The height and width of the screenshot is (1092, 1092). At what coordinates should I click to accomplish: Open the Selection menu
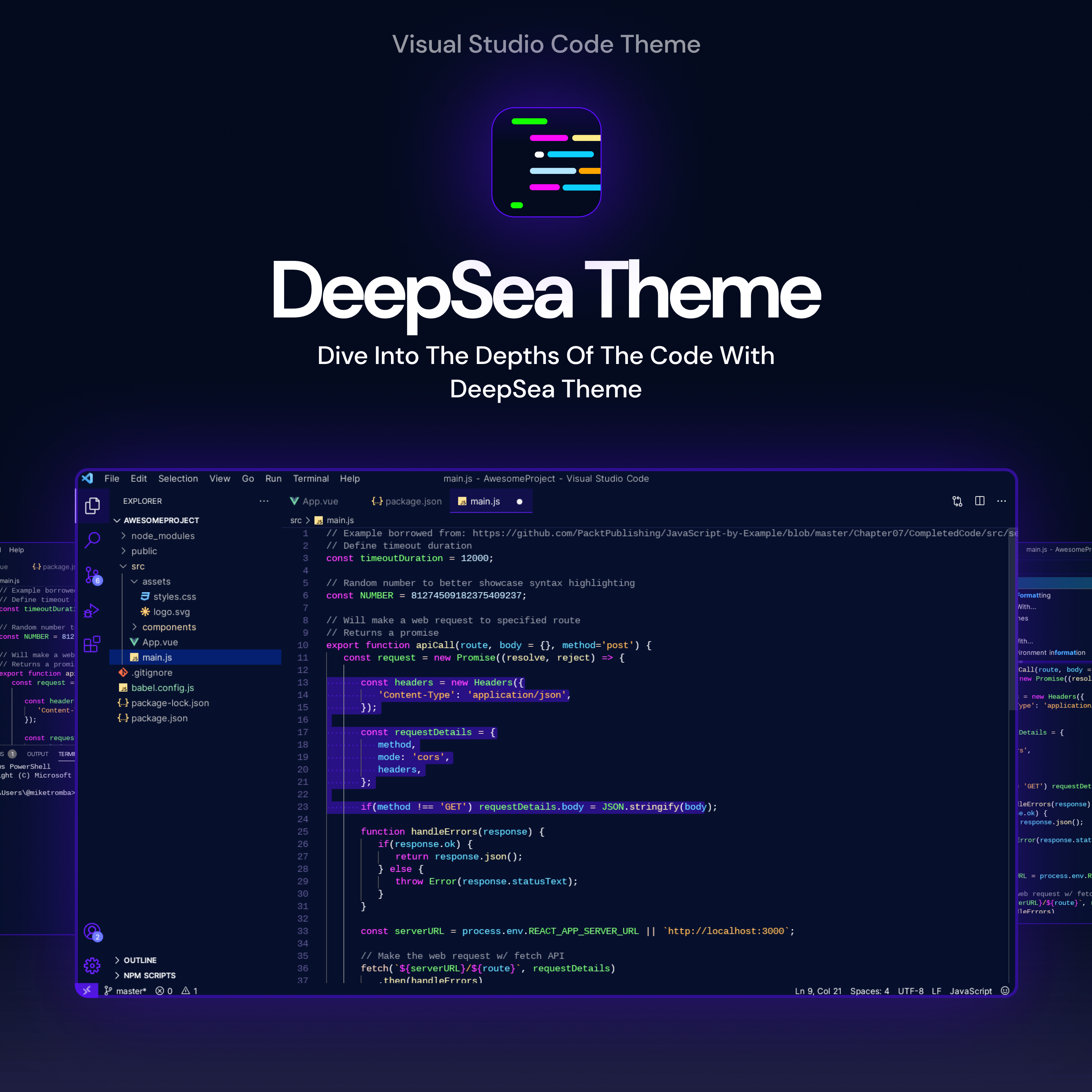pos(178,478)
